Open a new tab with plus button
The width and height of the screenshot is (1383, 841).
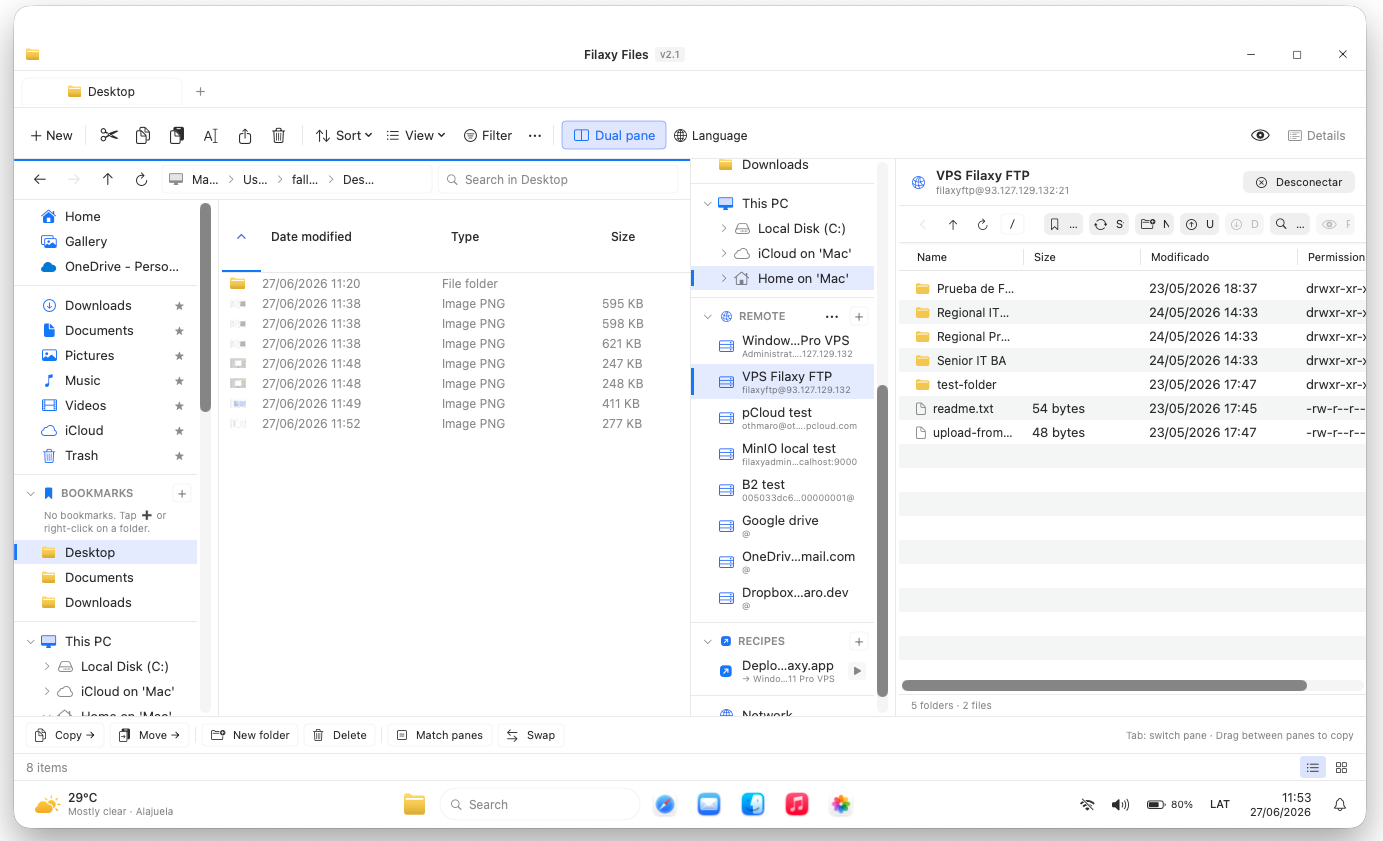point(200,91)
